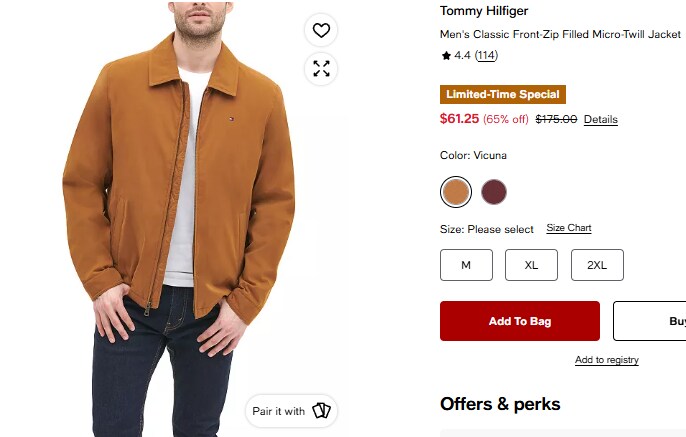Image resolution: width=686 pixels, height=437 pixels.
Task: Open fullscreen image expand icon
Action: coord(321,69)
